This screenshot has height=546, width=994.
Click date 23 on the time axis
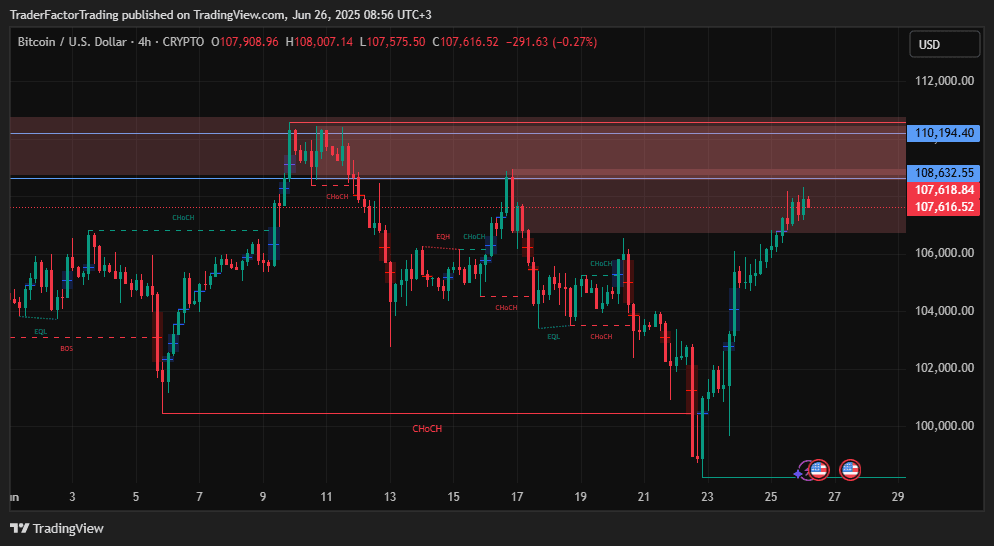click(707, 497)
